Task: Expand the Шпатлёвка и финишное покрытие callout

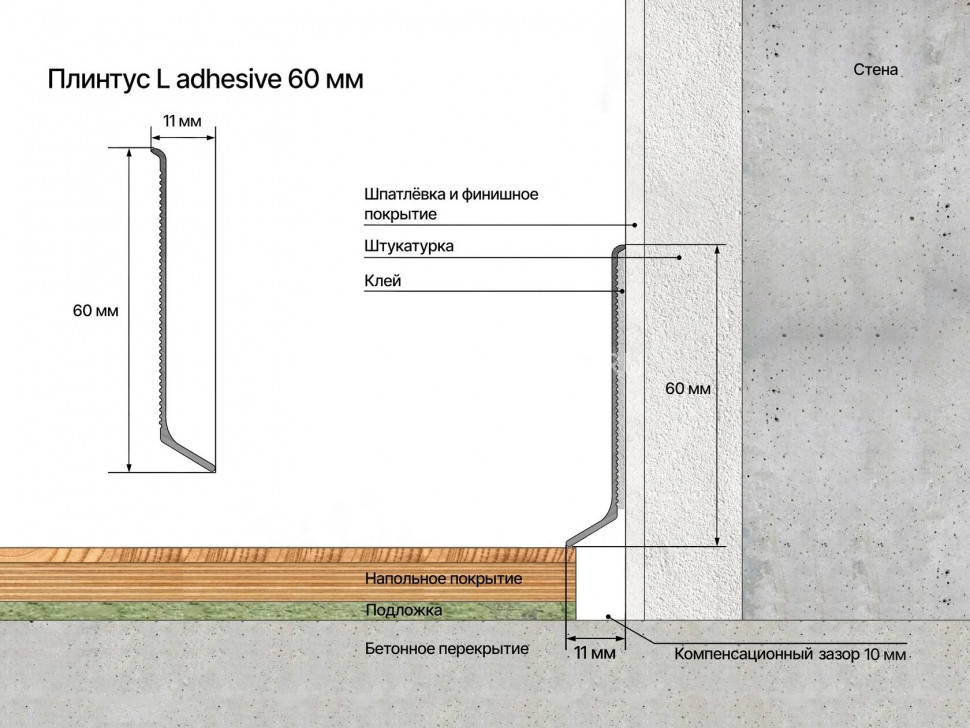Action: [452, 204]
